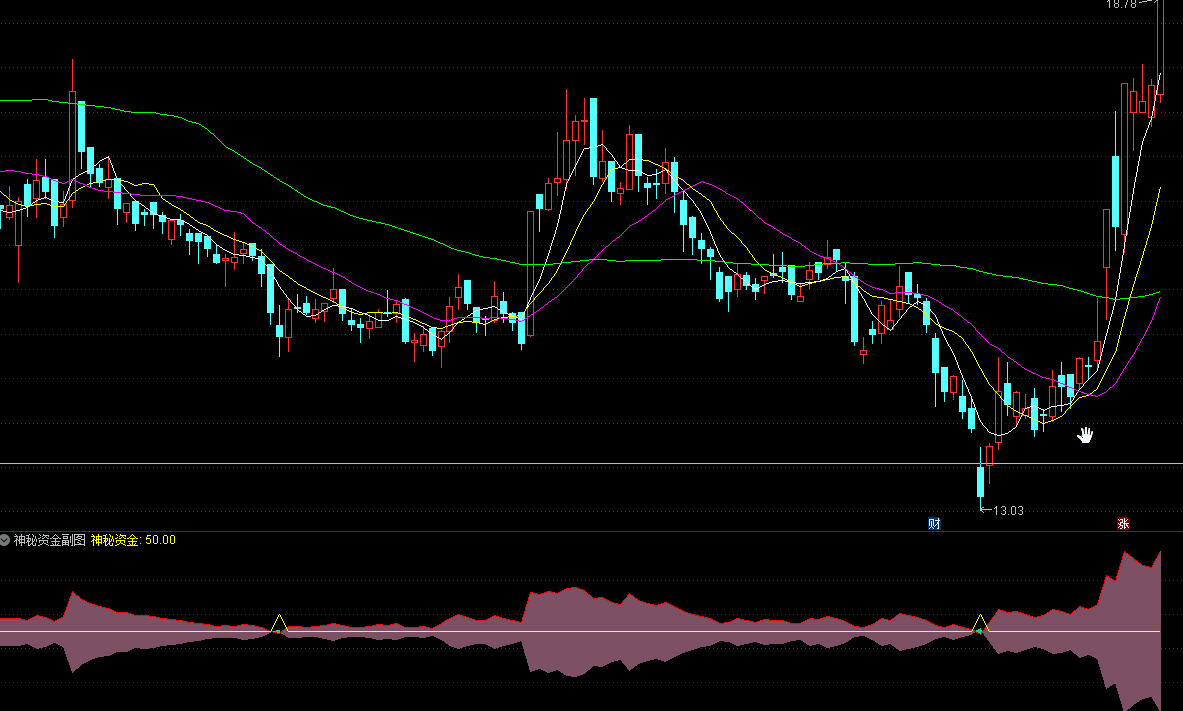Screen dimensions: 1183x711
Task: Click the blue 财 financial info marker
Action: pyautogui.click(x=934, y=524)
